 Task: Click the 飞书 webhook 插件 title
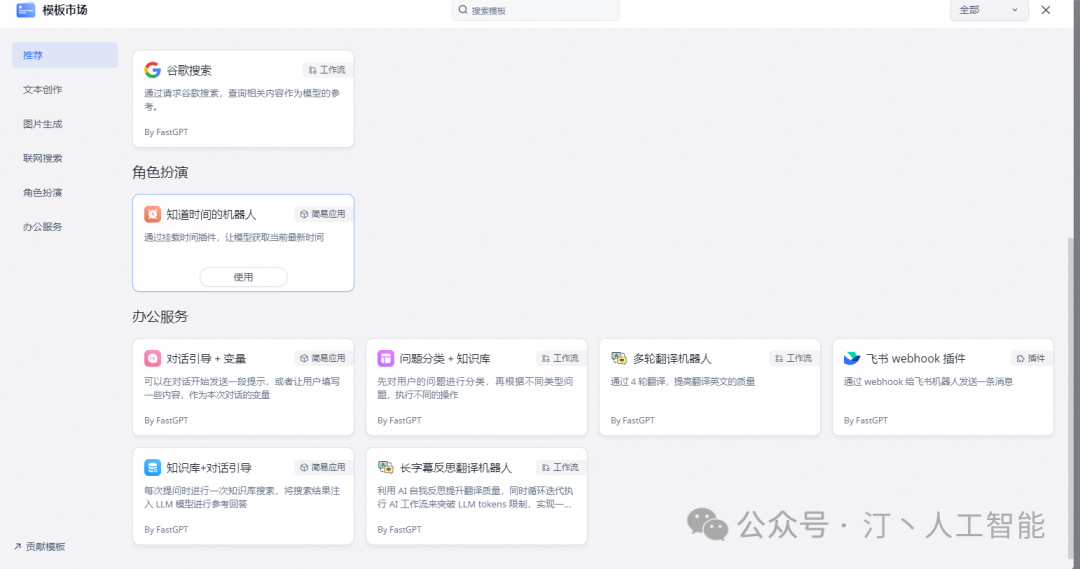(x=916, y=358)
